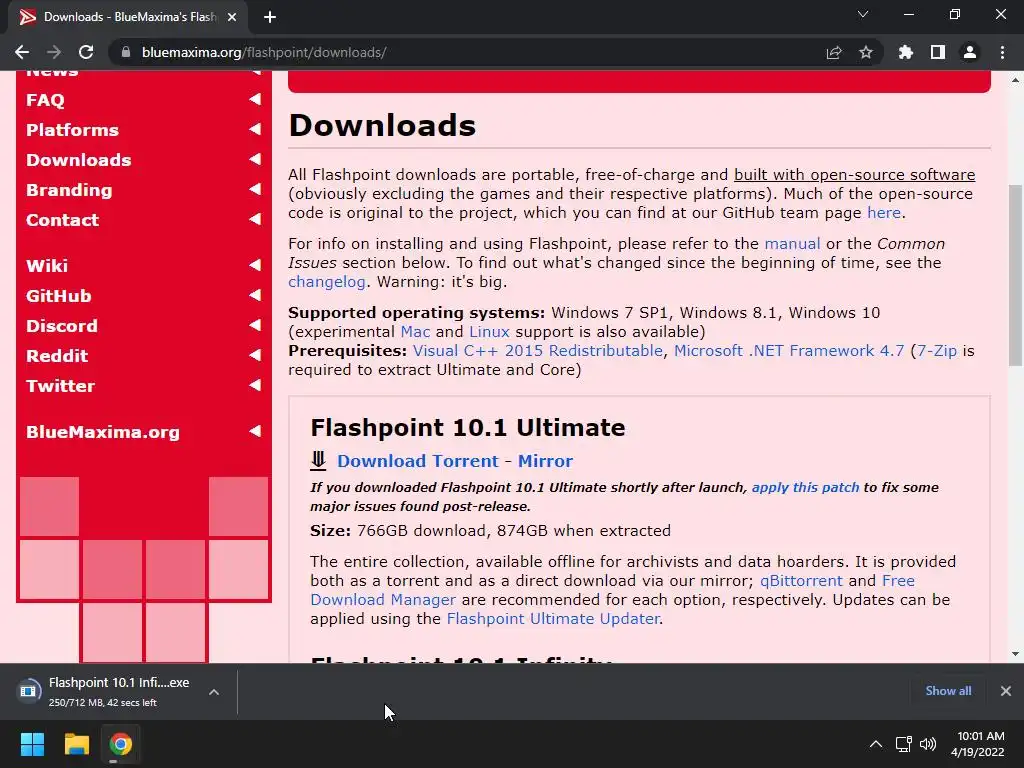Open the Twitter sidebar link

pyautogui.click(x=61, y=386)
